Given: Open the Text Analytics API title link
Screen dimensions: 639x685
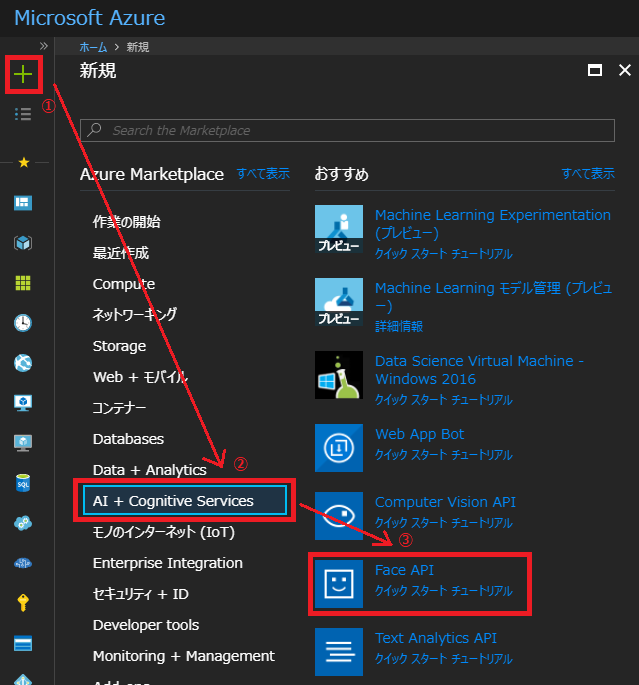Looking at the screenshot, I should pos(436,638).
